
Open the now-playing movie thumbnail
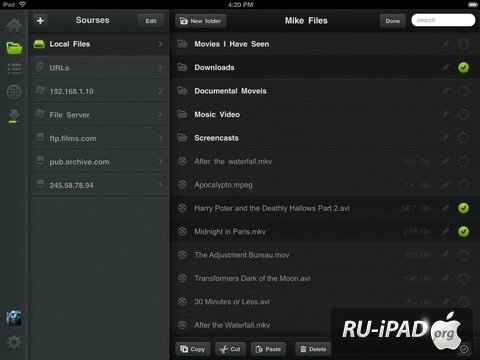point(14,318)
